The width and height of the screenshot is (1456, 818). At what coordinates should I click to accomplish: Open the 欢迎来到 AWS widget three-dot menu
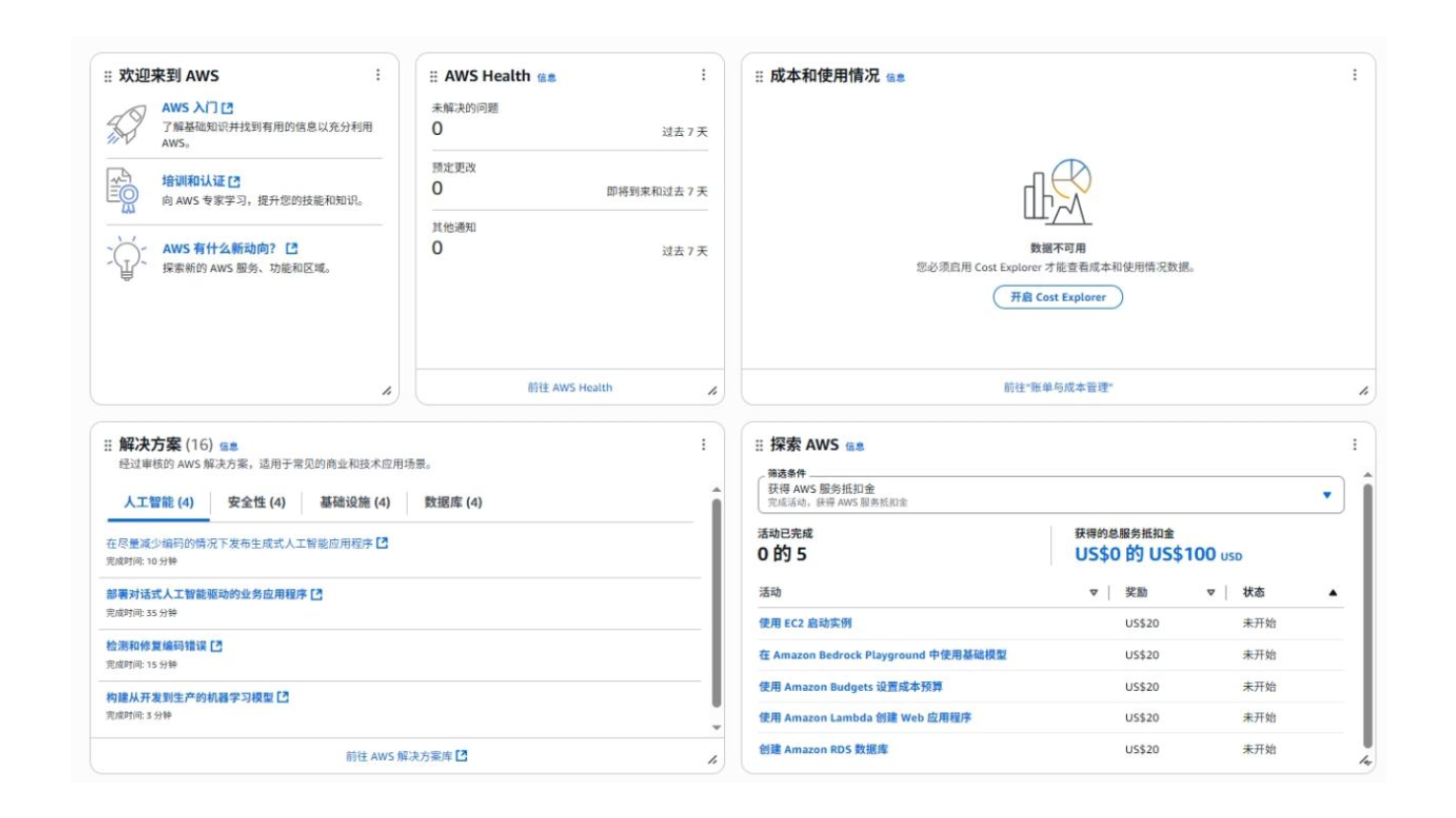point(377,75)
